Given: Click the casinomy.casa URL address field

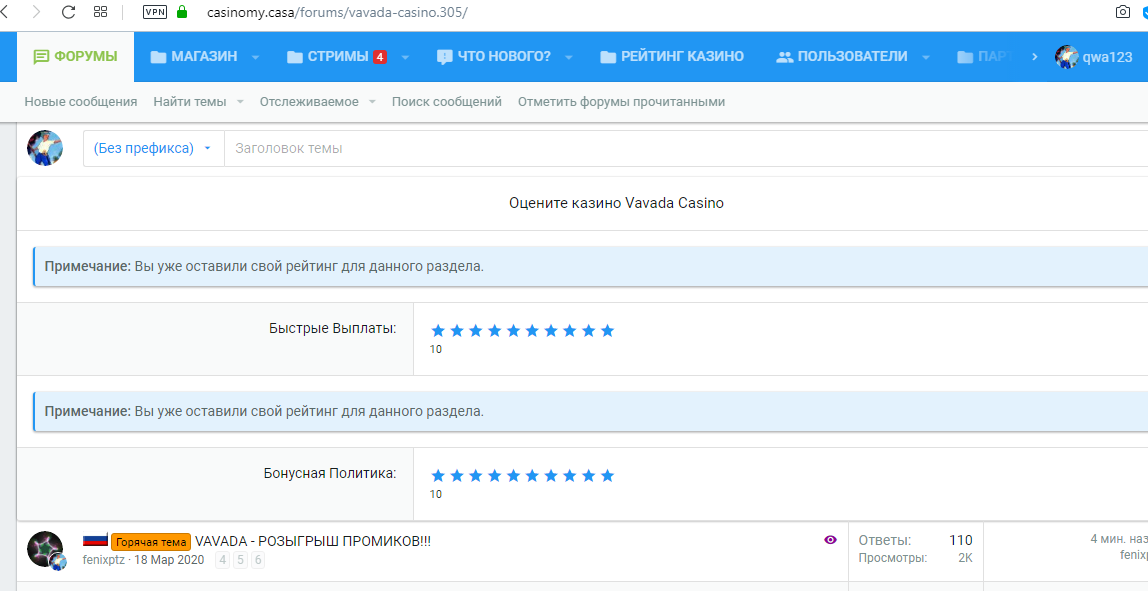Looking at the screenshot, I should [337, 12].
